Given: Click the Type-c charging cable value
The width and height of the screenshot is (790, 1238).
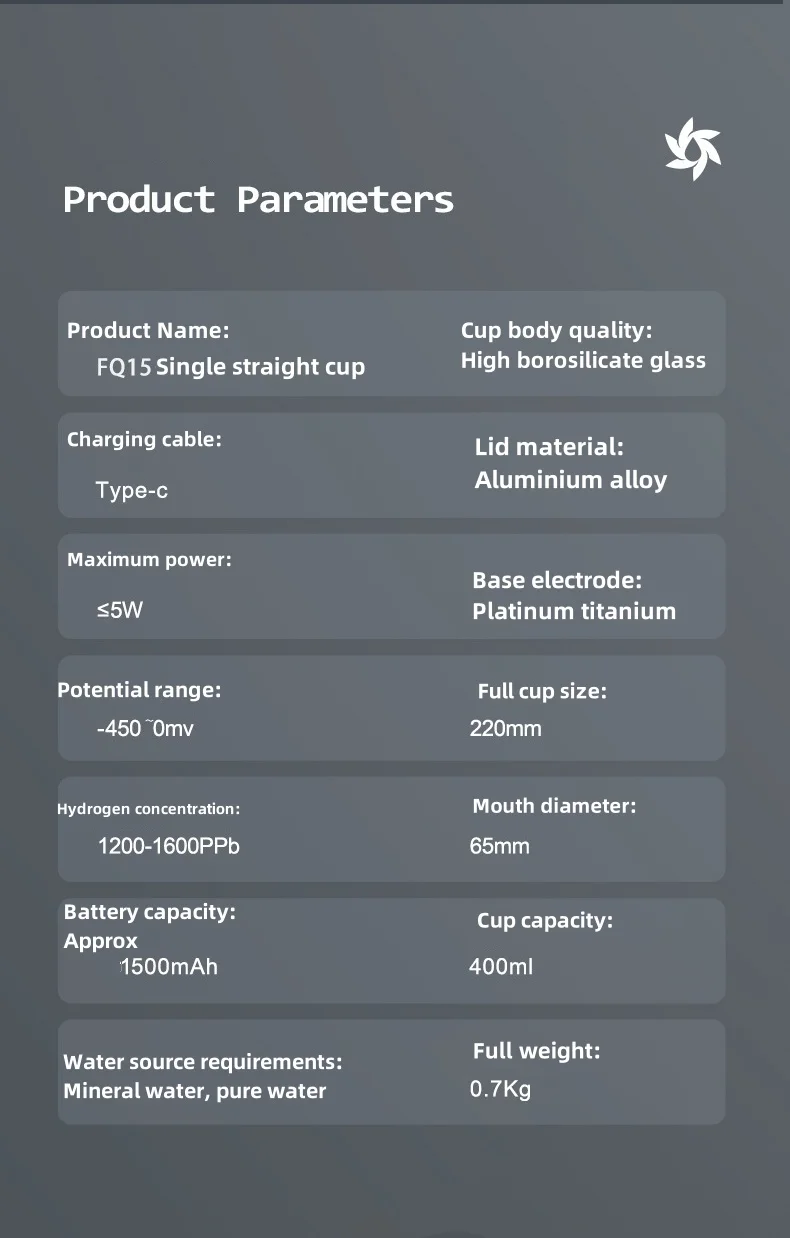Looking at the screenshot, I should tap(132, 491).
